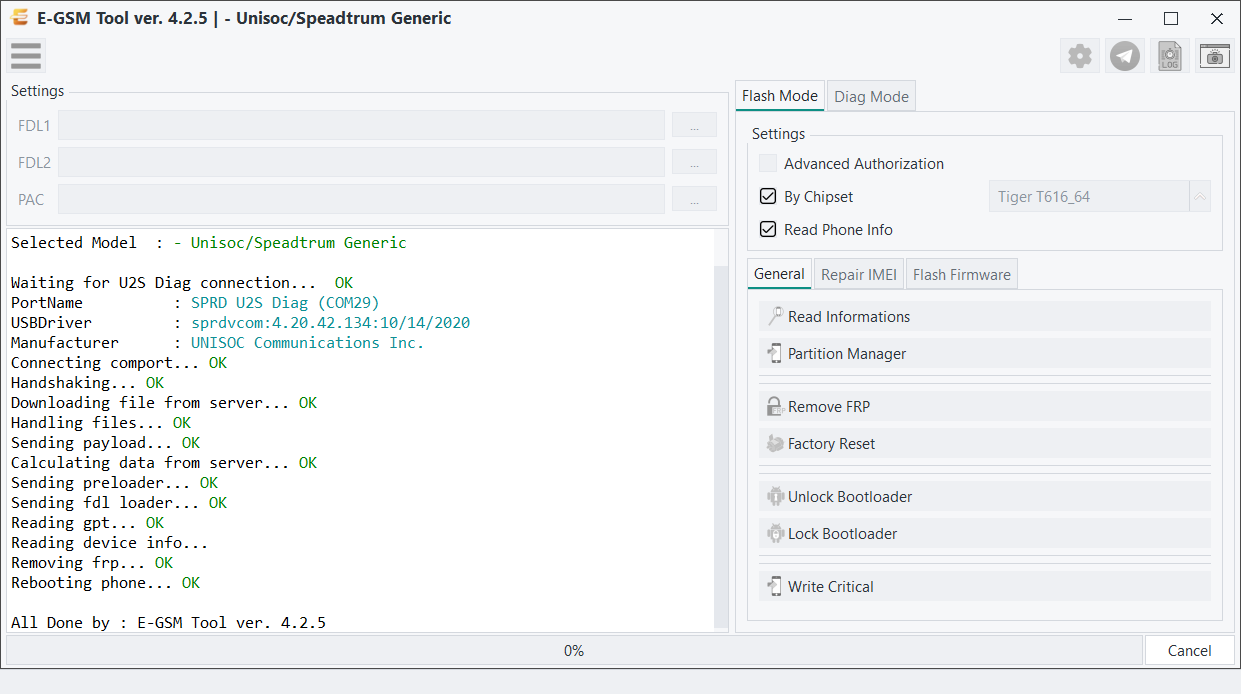Click the 'UNISOC Communications Inc.' manufacturer text
The width and height of the screenshot is (1241, 694).
pos(308,343)
